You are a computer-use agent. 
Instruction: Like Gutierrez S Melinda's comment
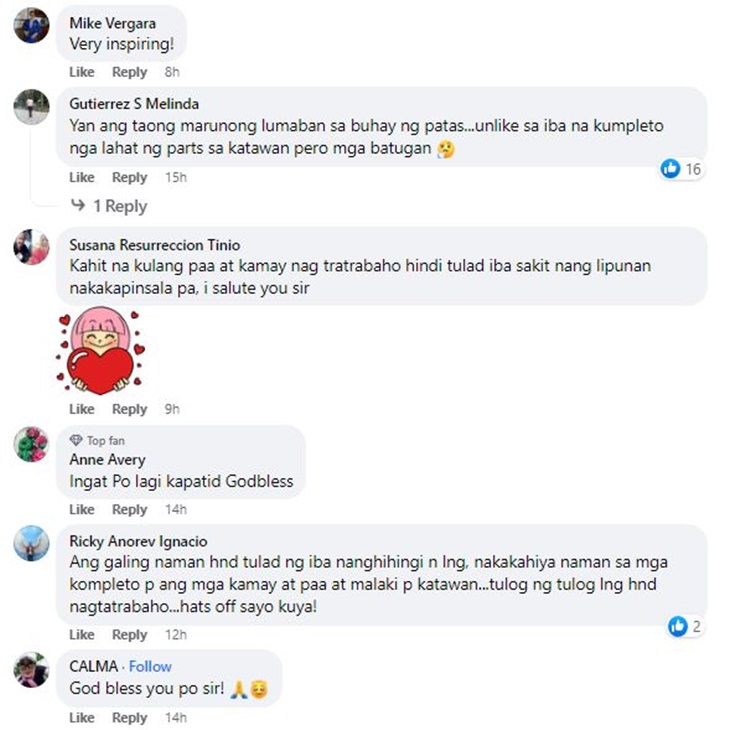(82, 177)
